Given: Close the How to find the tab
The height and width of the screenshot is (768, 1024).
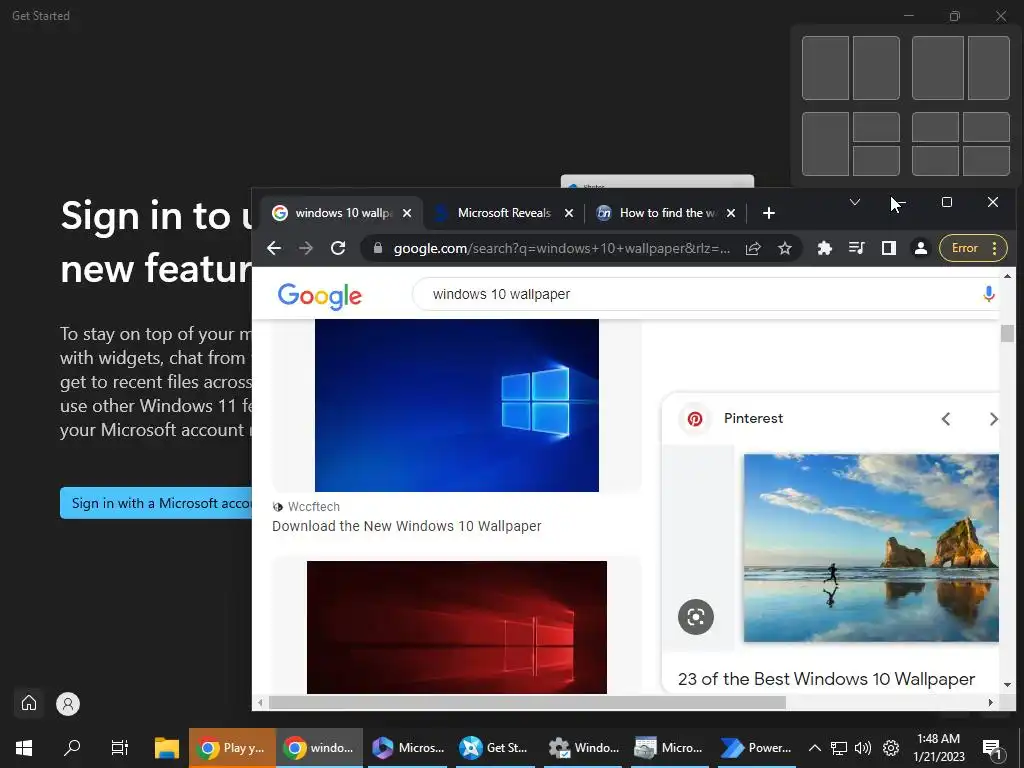Looking at the screenshot, I should (731, 213).
